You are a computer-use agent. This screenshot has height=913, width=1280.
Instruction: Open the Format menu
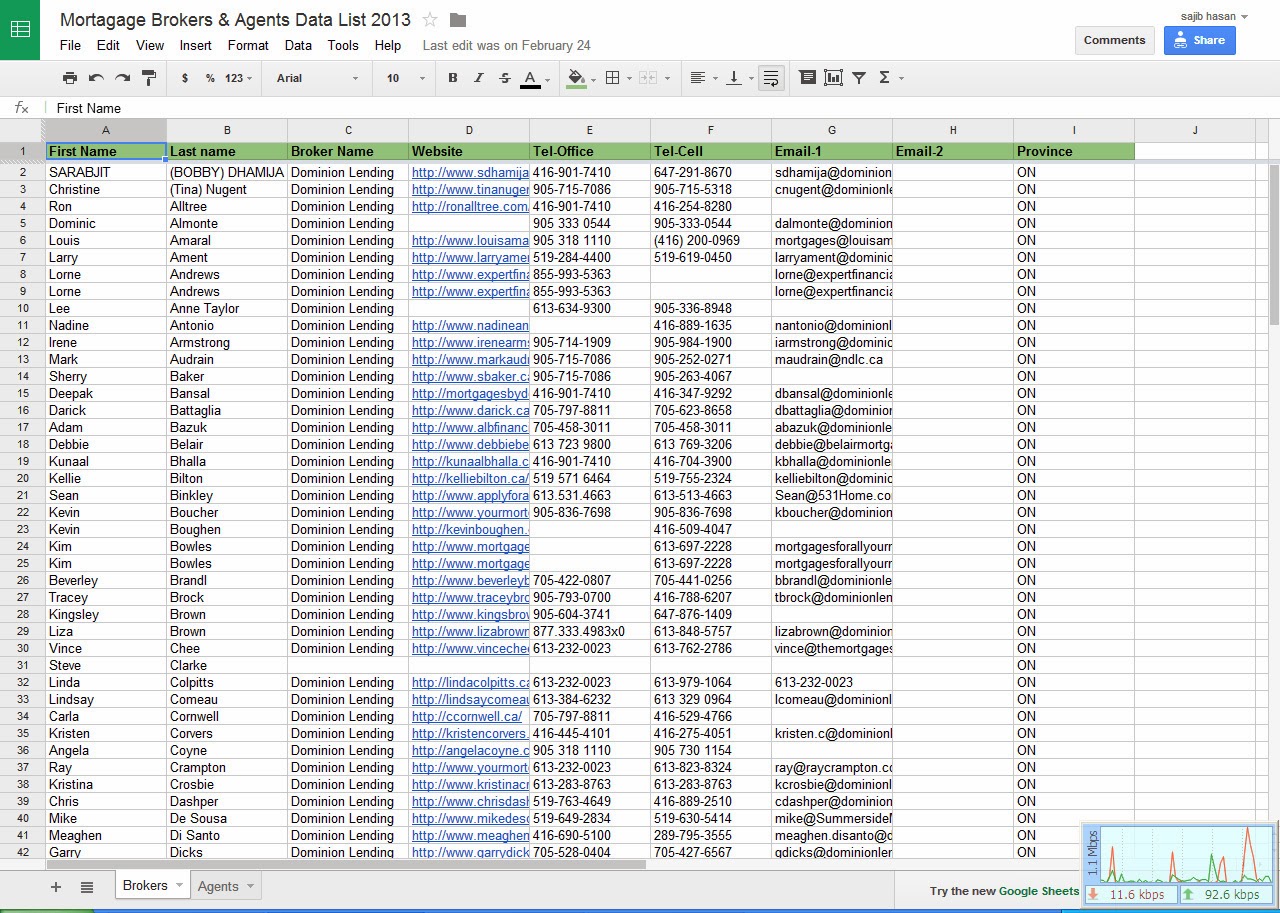(248, 45)
